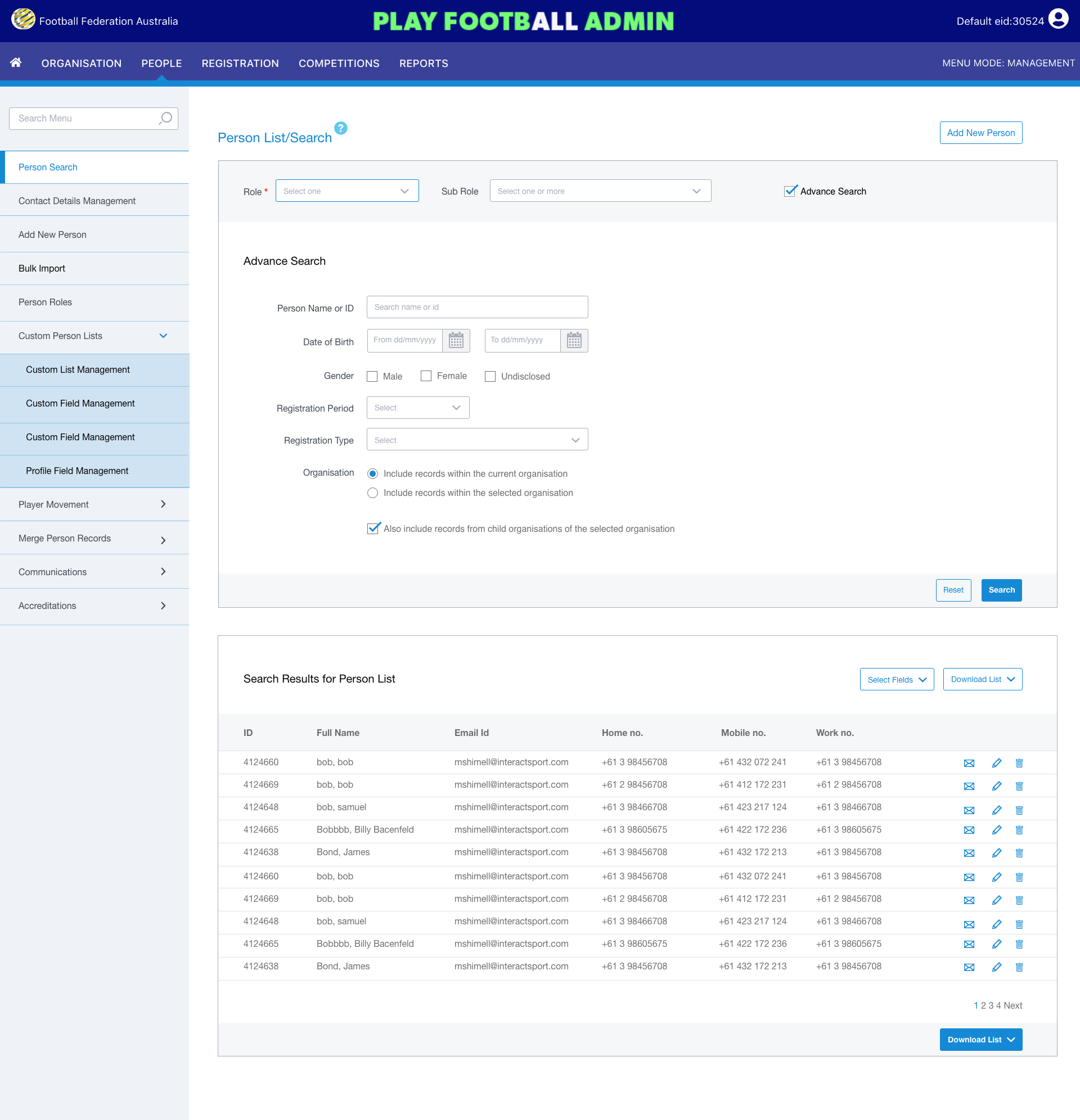The width and height of the screenshot is (1080, 1120).
Task: Click email icon for ID 4124660 first row
Action: coord(969,763)
